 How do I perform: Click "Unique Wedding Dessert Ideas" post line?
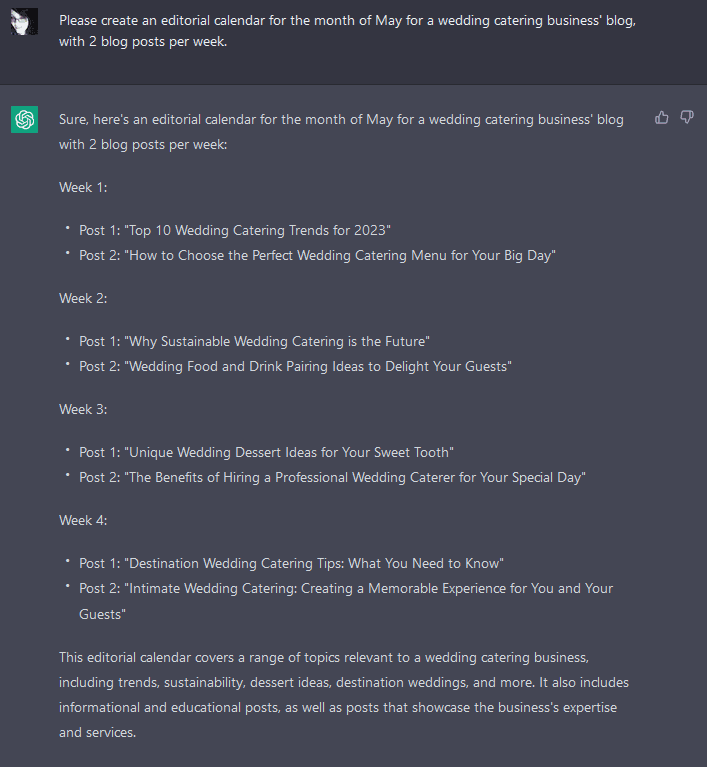pyautogui.click(x=267, y=452)
